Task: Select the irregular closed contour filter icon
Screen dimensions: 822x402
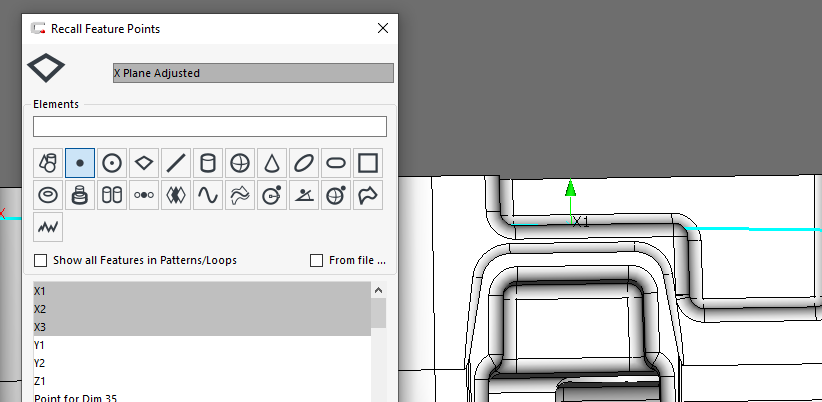Action: click(367, 195)
